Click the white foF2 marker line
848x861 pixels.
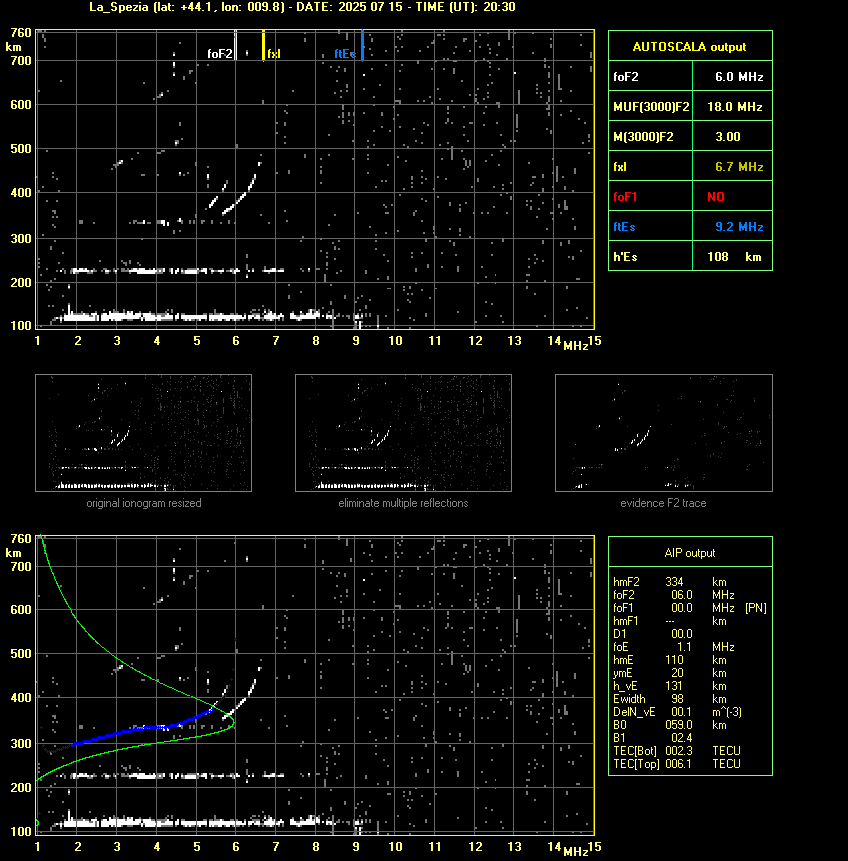pyautogui.click(x=236, y=45)
